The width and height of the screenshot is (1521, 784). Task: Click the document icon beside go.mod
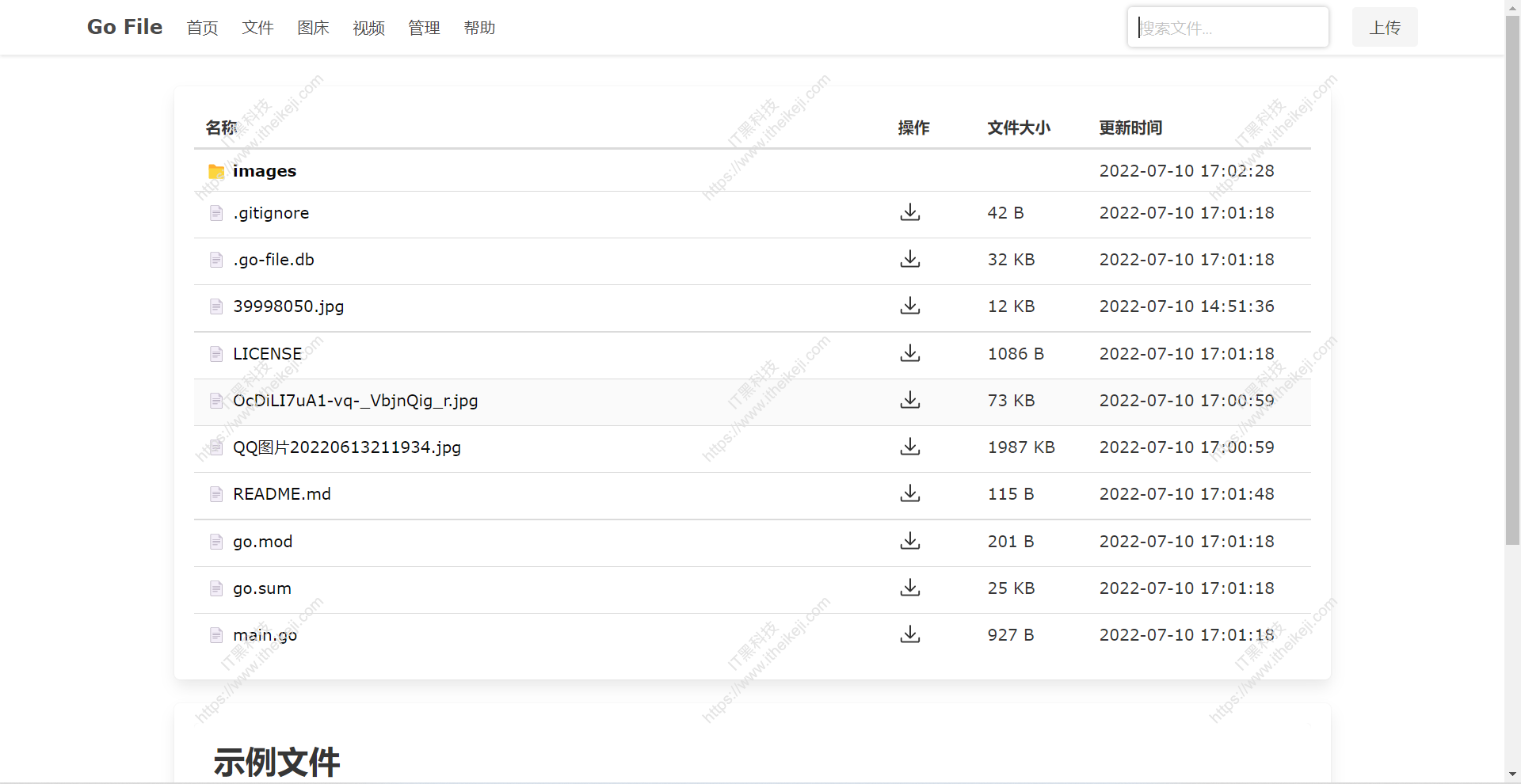[x=216, y=542]
